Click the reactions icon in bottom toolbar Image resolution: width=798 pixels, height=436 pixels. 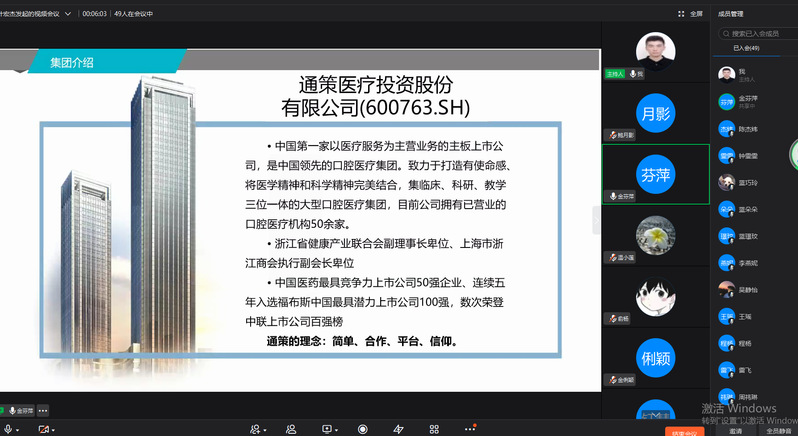coord(398,429)
